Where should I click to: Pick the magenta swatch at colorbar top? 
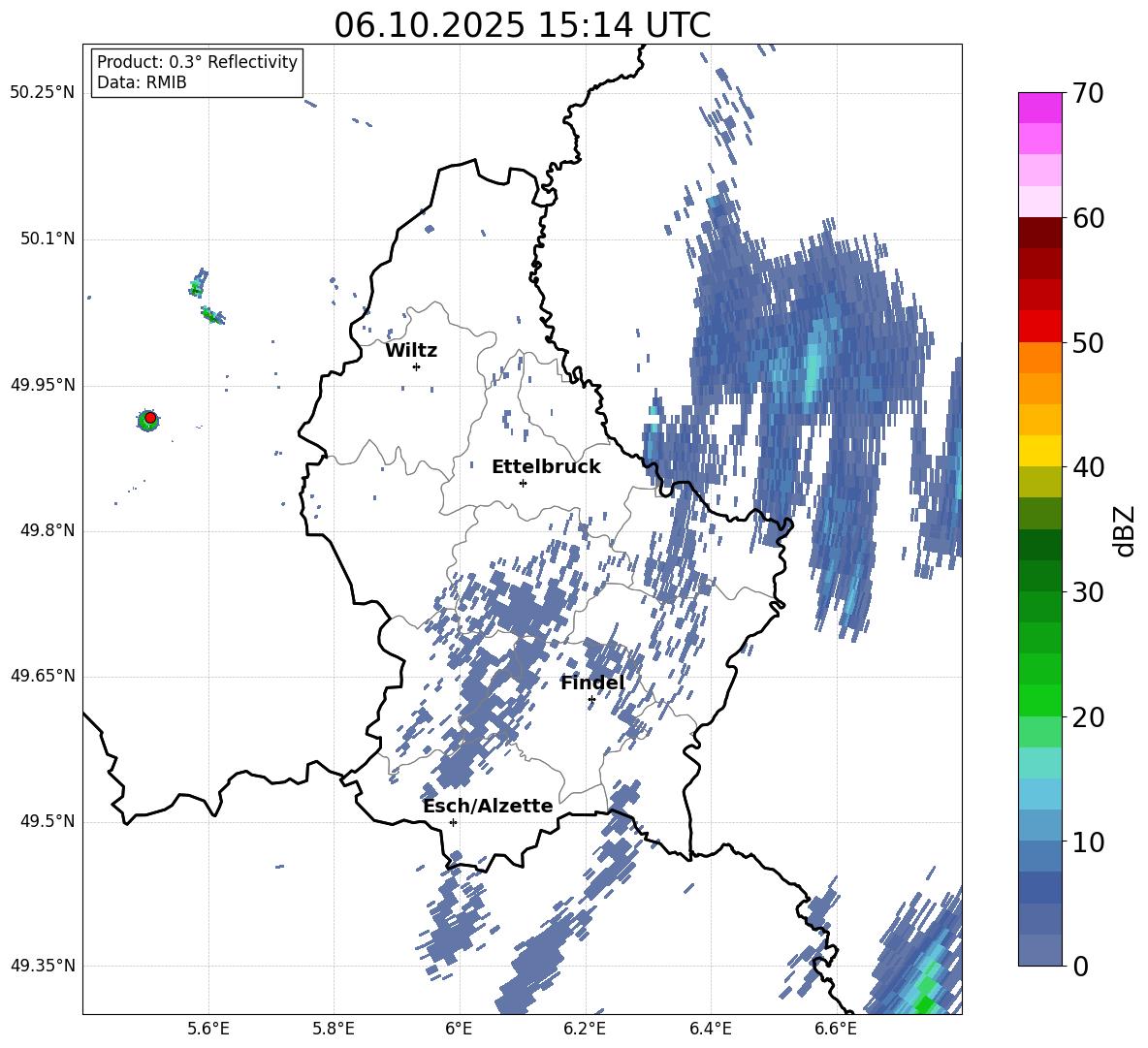[x=1039, y=109]
